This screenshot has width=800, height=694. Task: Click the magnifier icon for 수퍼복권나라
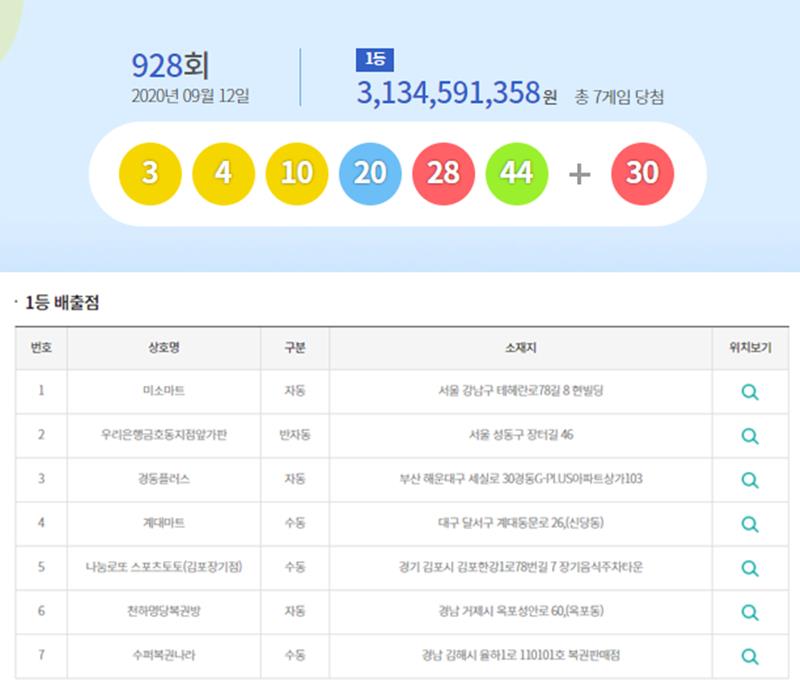pos(749,656)
